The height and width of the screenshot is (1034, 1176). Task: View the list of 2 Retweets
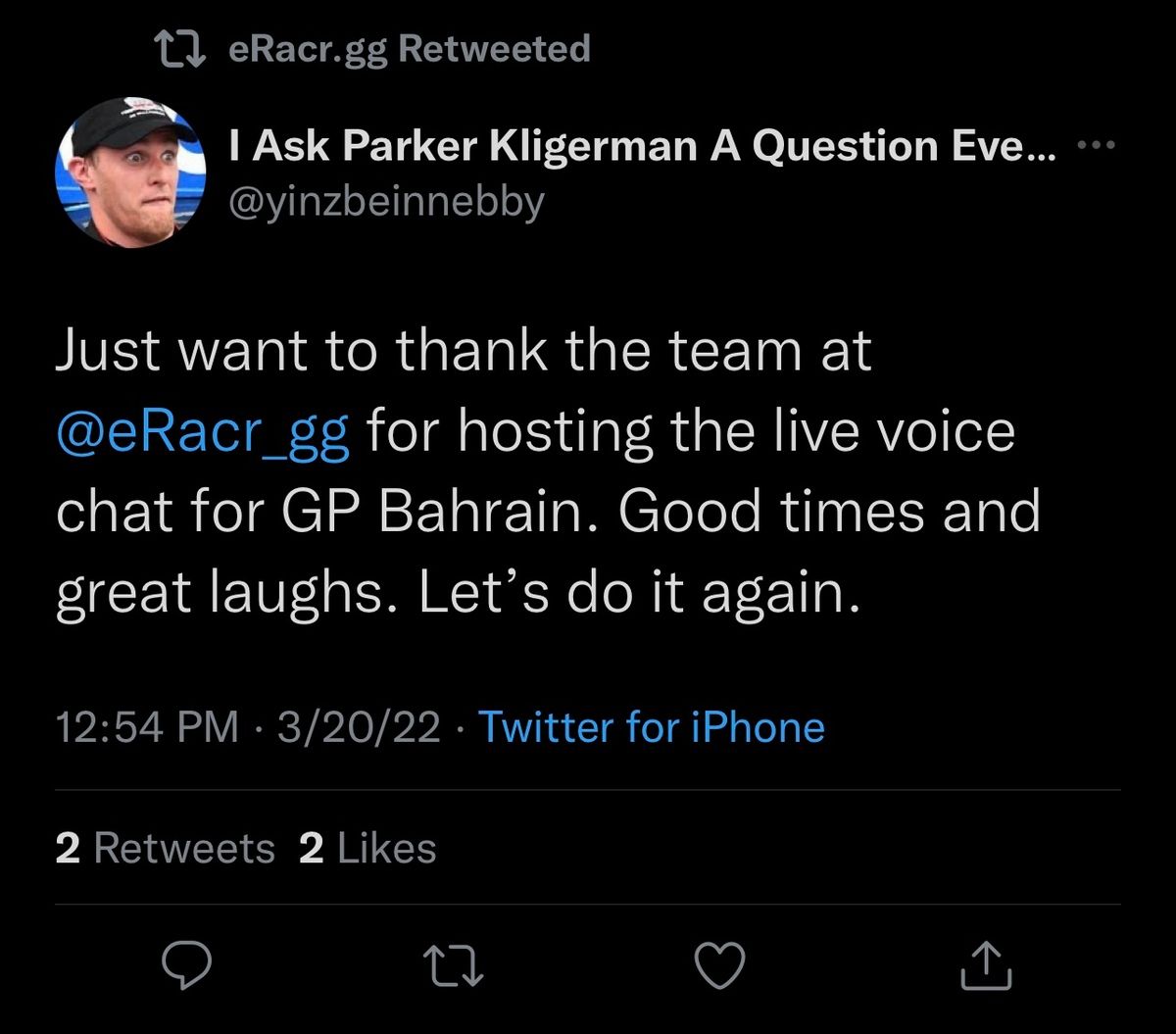[x=166, y=848]
